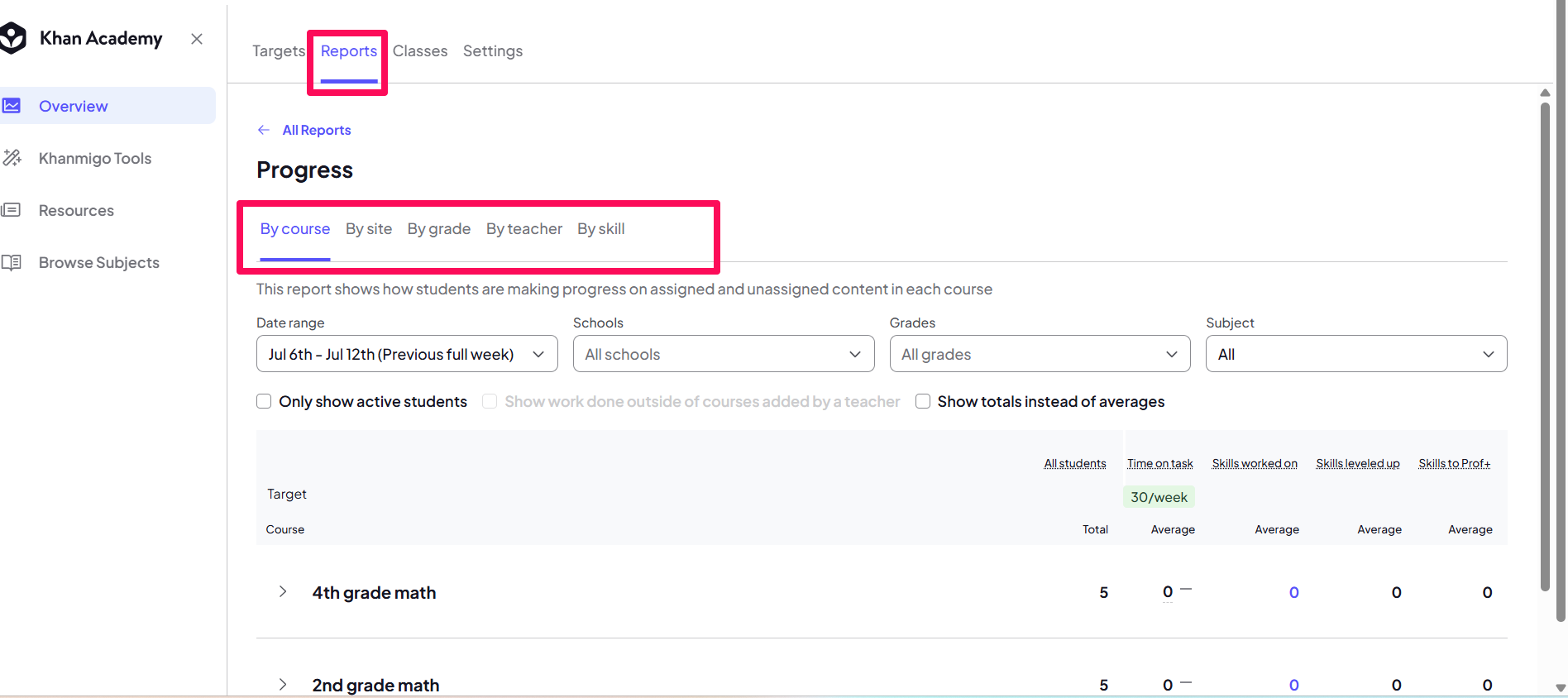The width and height of the screenshot is (1568, 698).
Task: Open the All grades dropdown
Action: pos(1040,354)
